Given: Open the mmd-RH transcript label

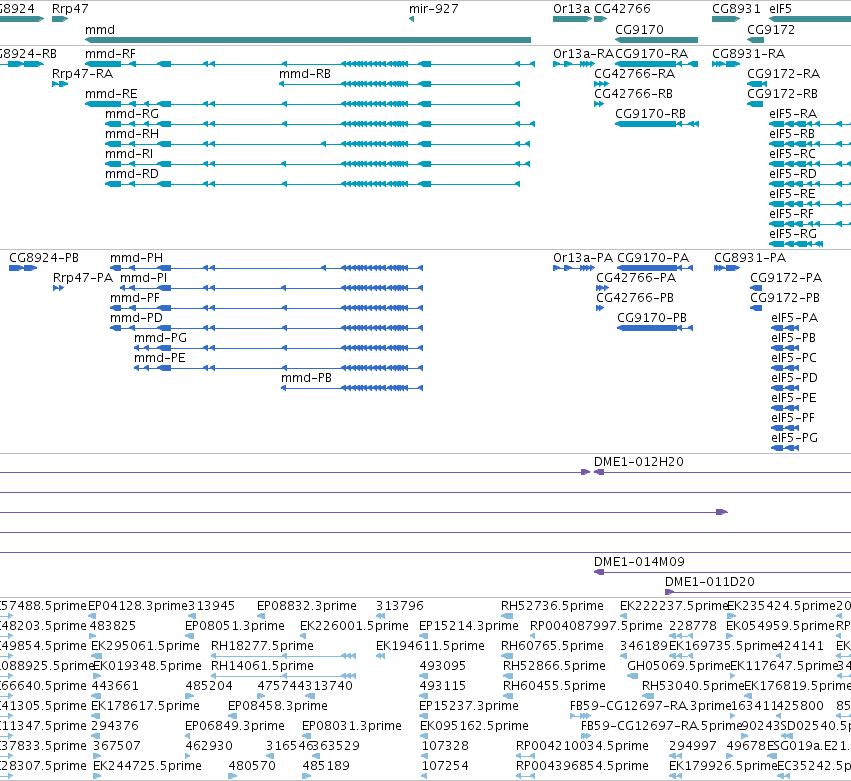Looking at the screenshot, I should (x=132, y=134).
